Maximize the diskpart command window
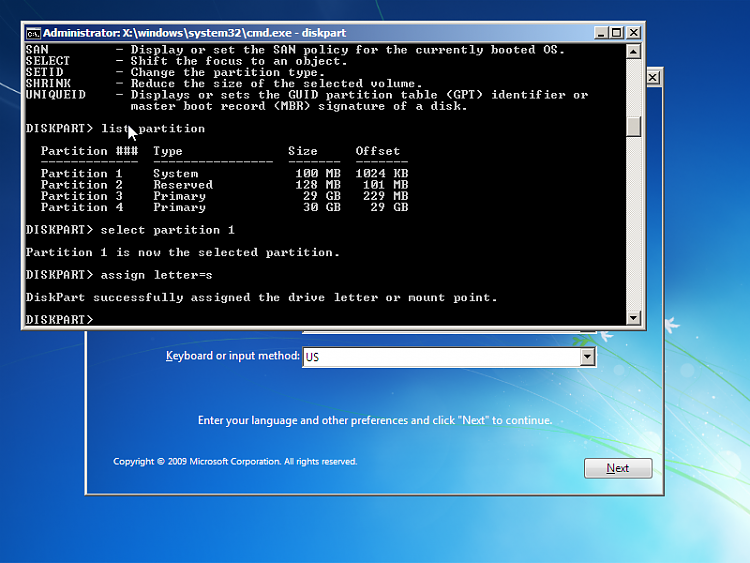Image resolution: width=750 pixels, height=563 pixels. click(617, 33)
